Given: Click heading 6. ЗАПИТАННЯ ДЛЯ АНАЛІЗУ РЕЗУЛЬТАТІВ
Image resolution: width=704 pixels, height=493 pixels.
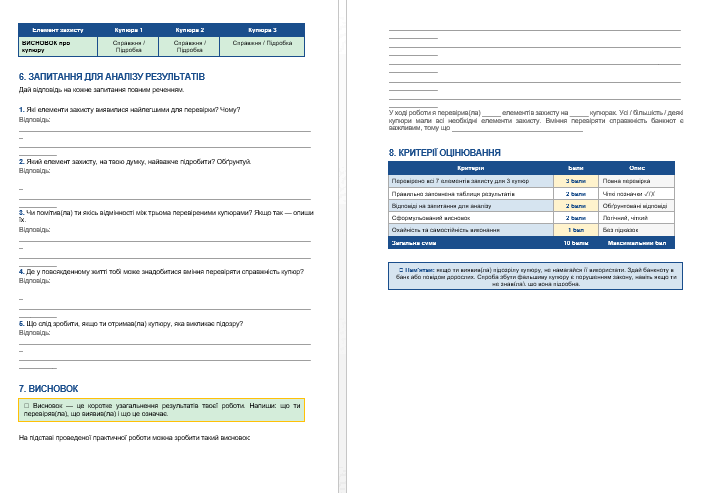Looking at the screenshot, I should pyautogui.click(x=112, y=77).
